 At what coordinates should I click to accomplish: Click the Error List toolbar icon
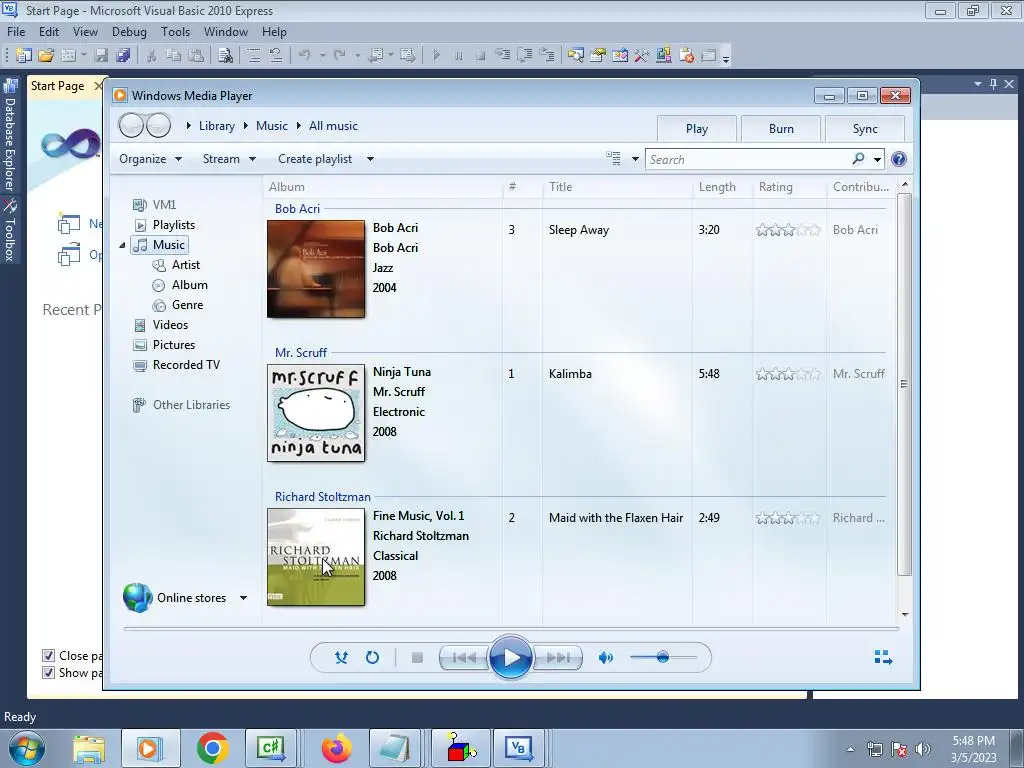coord(686,56)
